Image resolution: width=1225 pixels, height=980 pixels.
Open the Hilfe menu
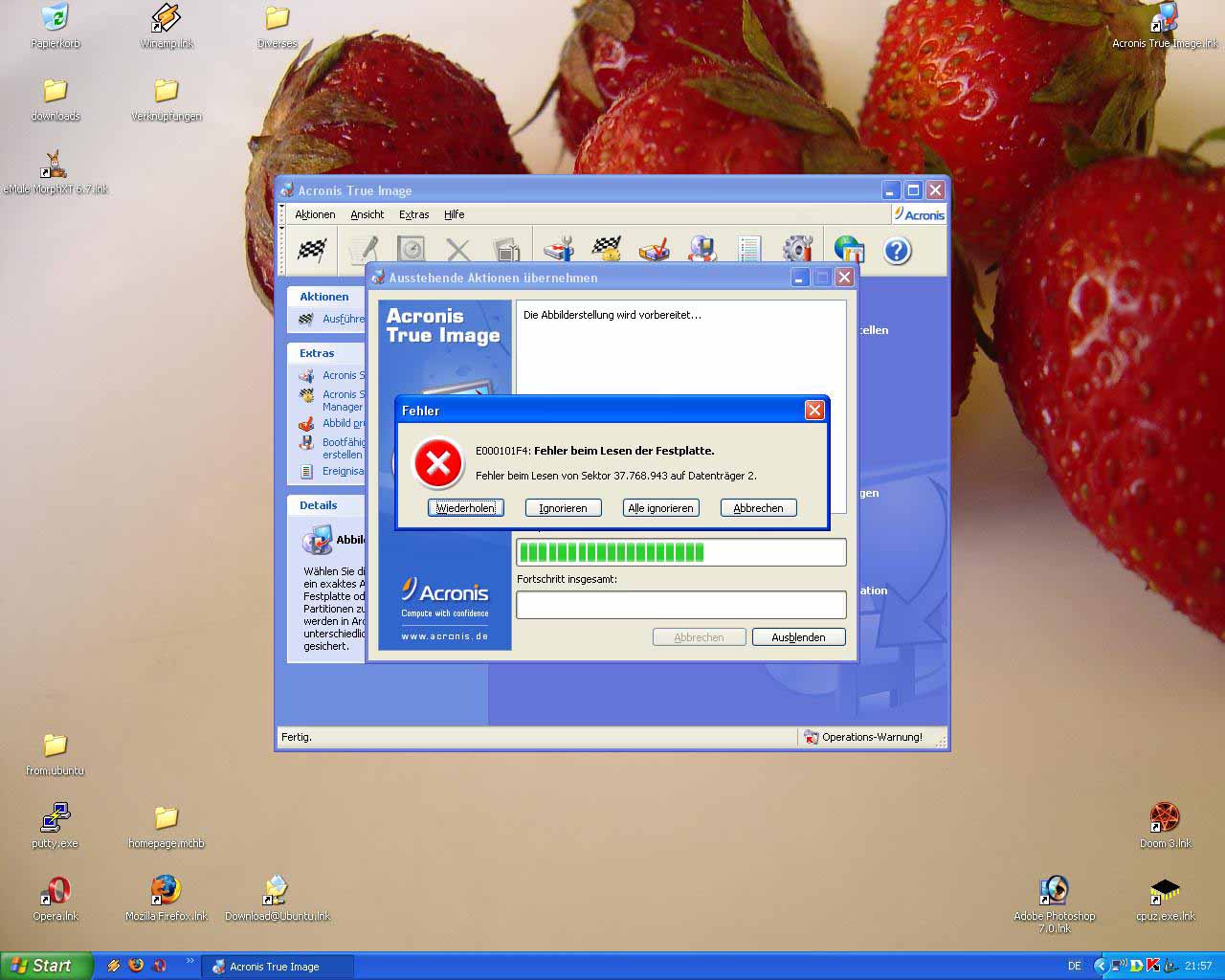pyautogui.click(x=455, y=214)
